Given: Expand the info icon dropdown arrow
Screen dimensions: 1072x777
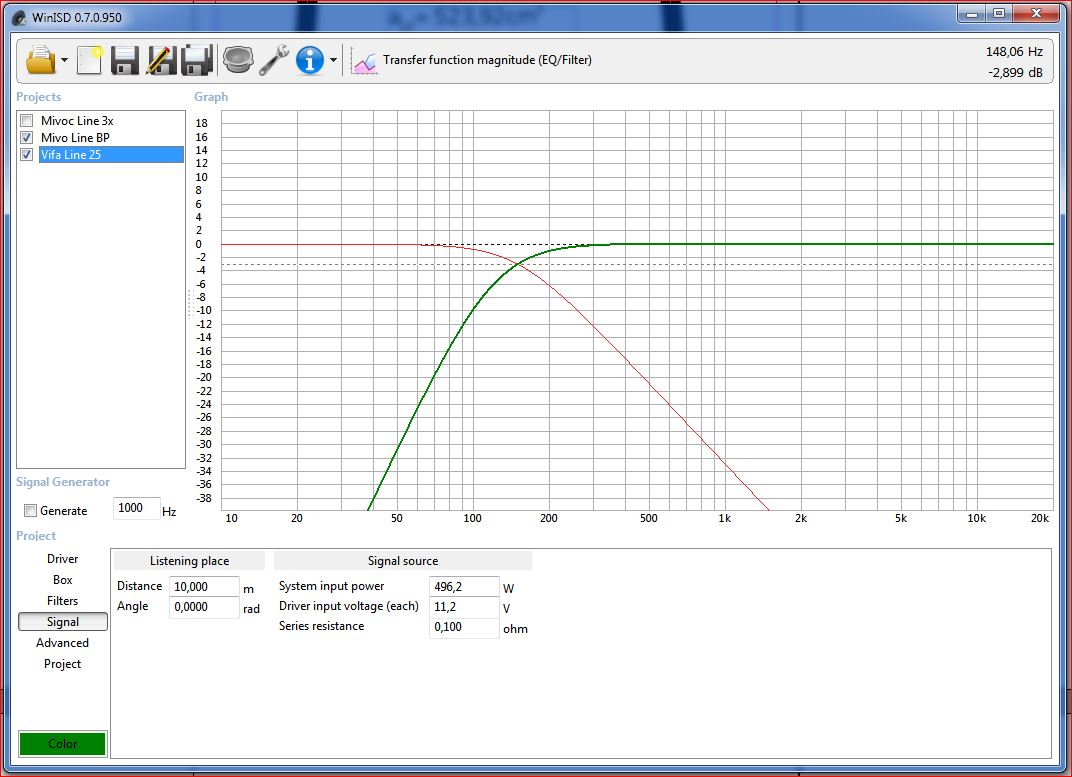Looking at the screenshot, I should [x=333, y=60].
